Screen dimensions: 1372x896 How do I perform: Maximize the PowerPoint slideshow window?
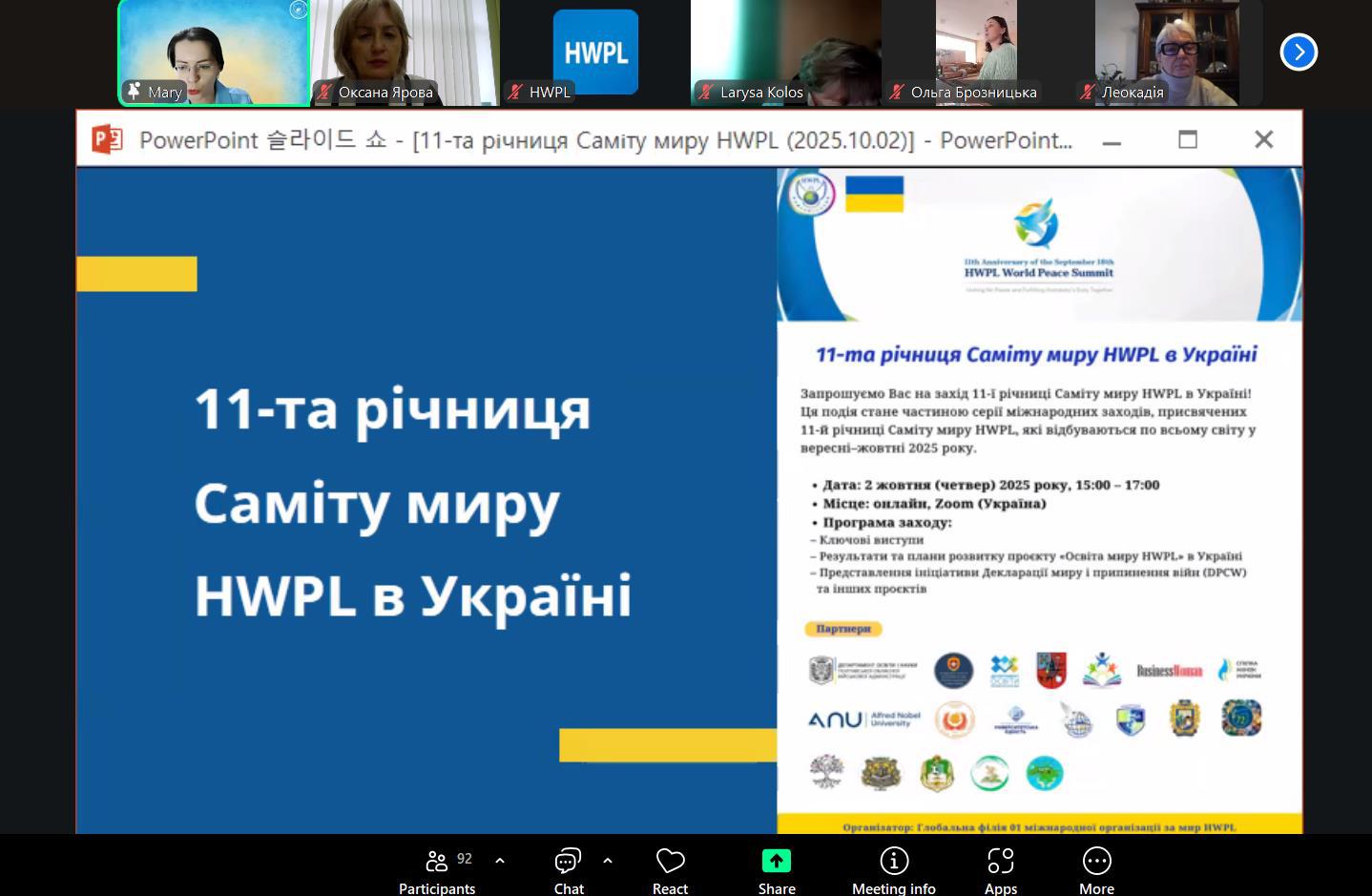[1188, 139]
